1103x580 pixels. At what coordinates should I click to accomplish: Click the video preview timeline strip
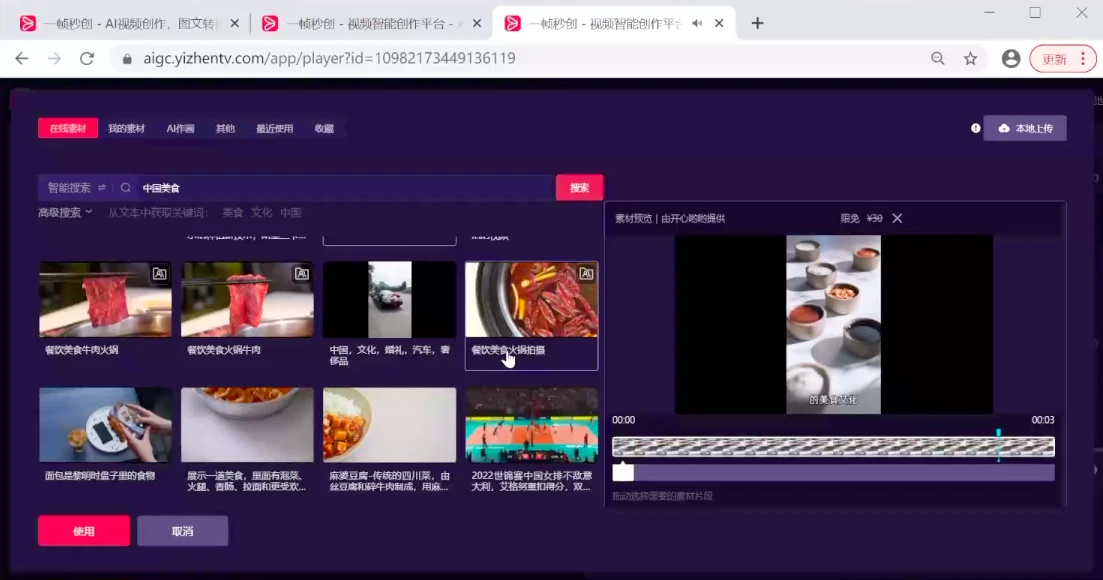point(833,446)
